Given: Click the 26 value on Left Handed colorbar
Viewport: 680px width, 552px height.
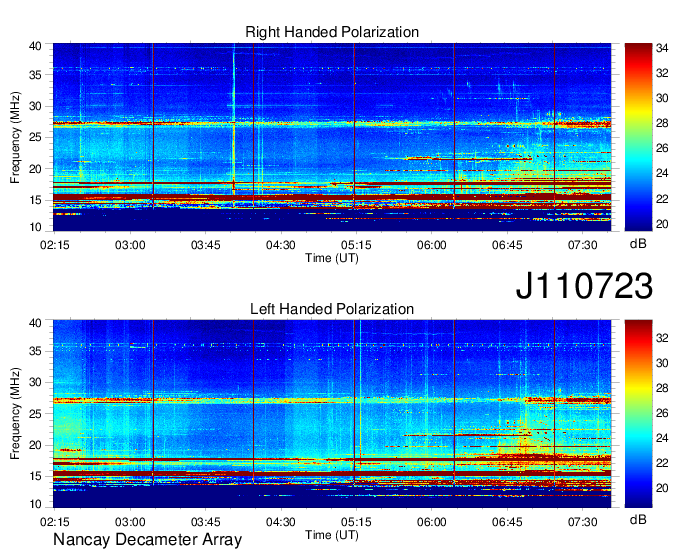Looking at the screenshot, I should tap(662, 413).
